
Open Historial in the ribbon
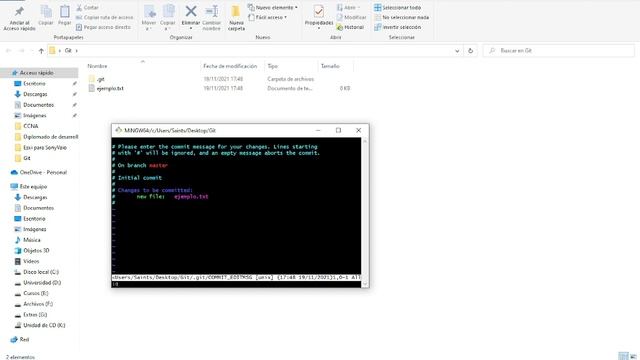[x=350, y=27]
